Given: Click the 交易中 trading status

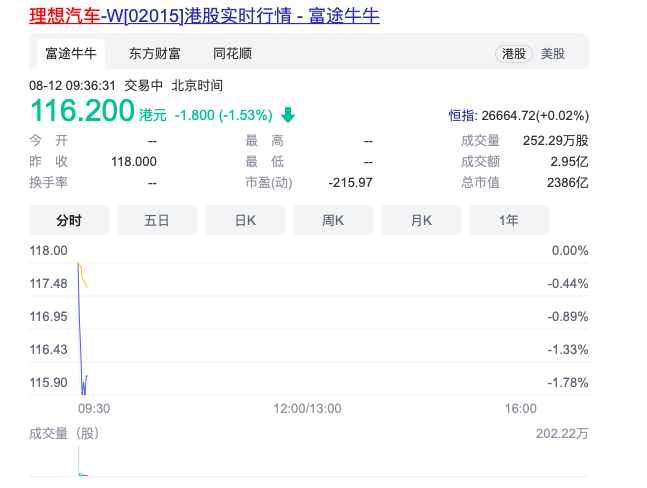Looking at the screenshot, I should [144, 86].
